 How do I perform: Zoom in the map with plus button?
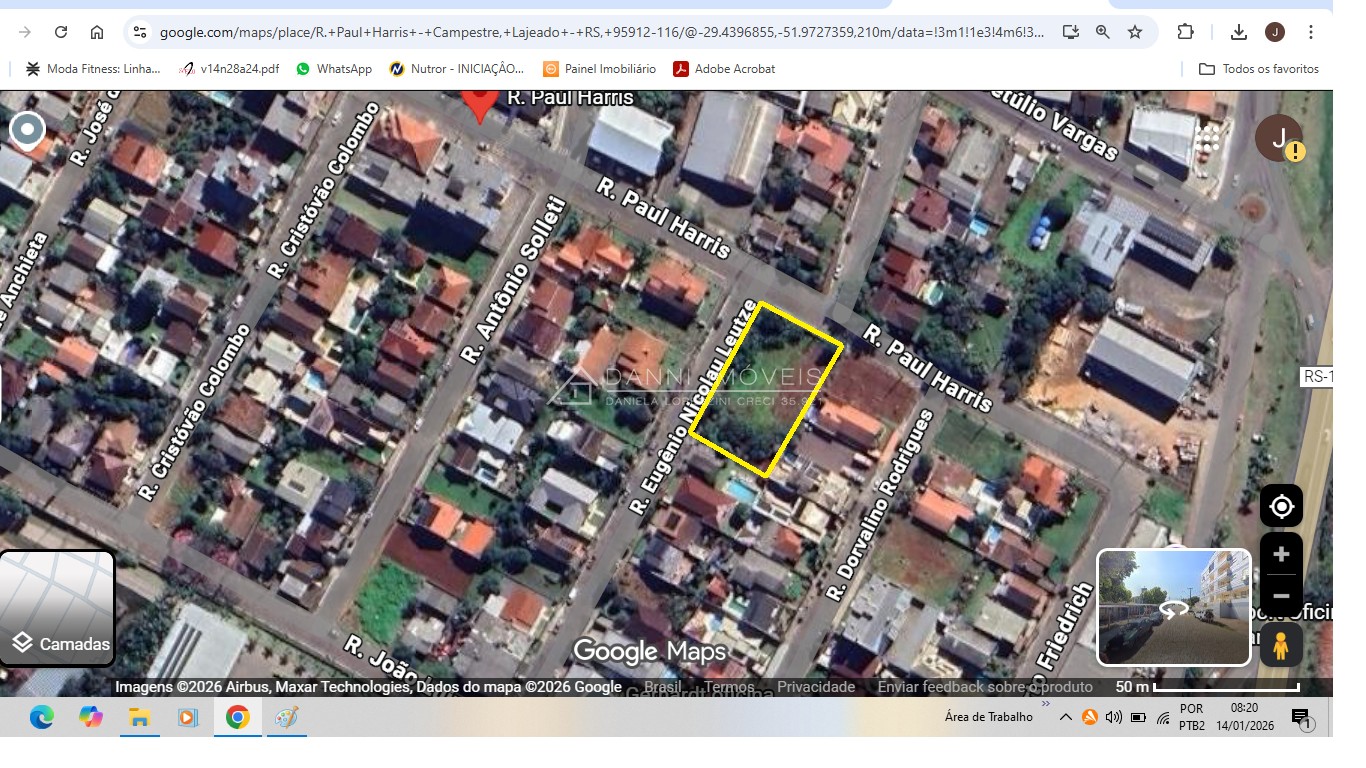(x=1281, y=555)
